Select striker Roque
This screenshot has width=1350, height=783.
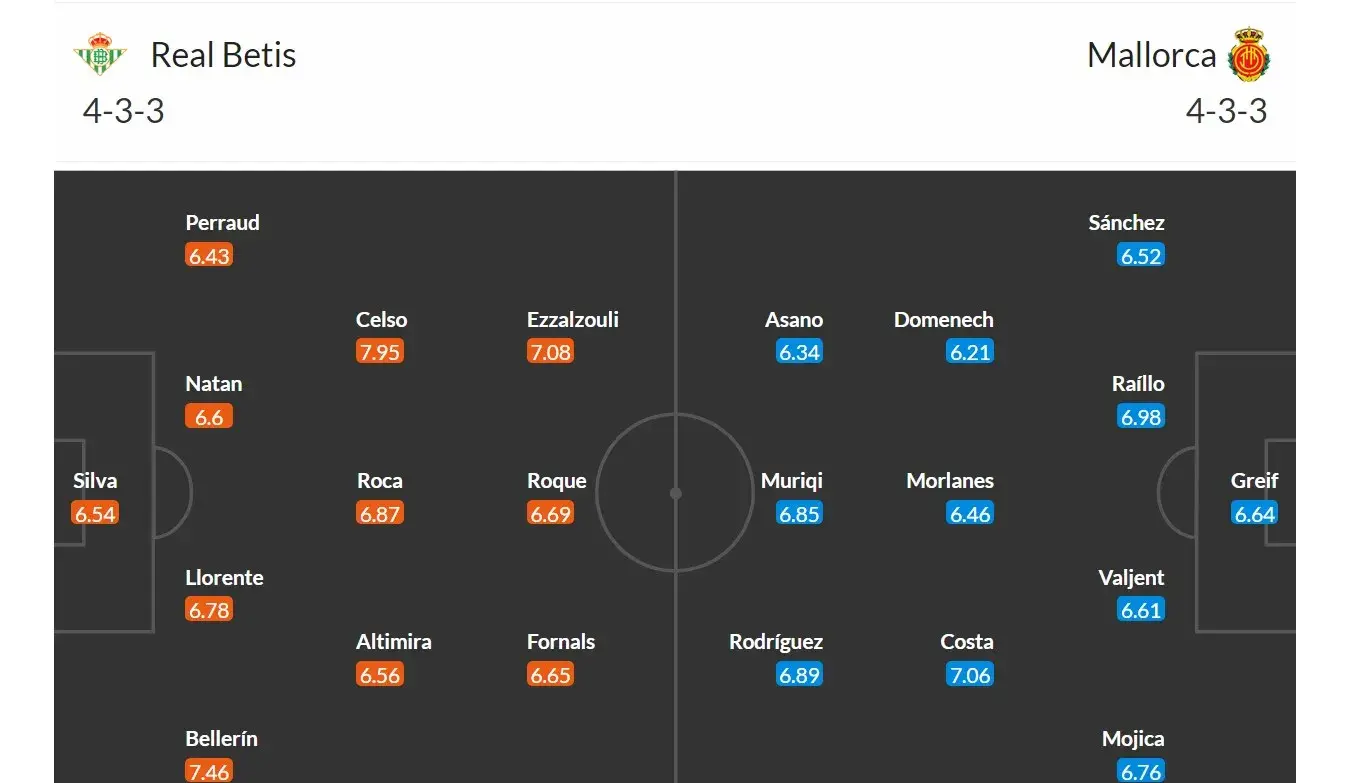(x=557, y=481)
